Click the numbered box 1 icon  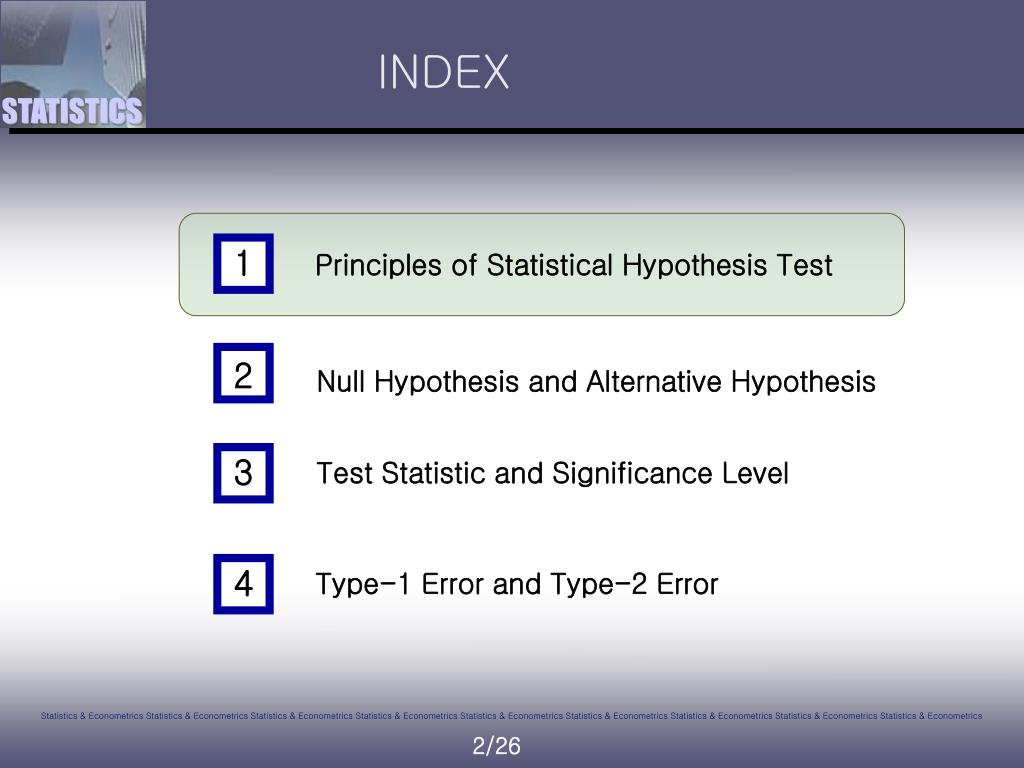click(243, 263)
